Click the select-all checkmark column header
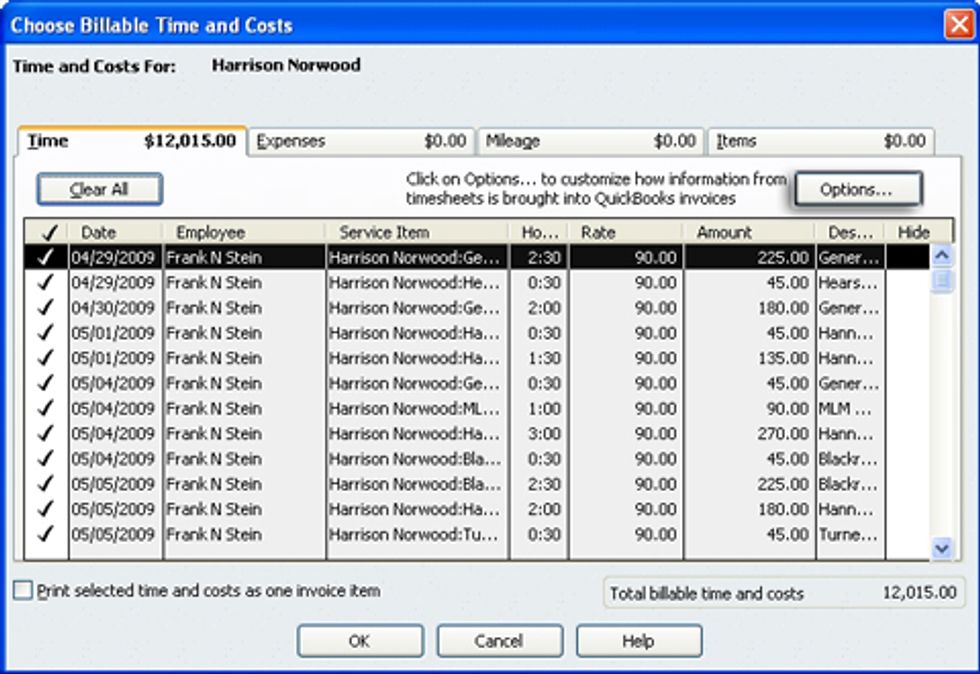Viewport: 980px width, 674px height. 41,231
